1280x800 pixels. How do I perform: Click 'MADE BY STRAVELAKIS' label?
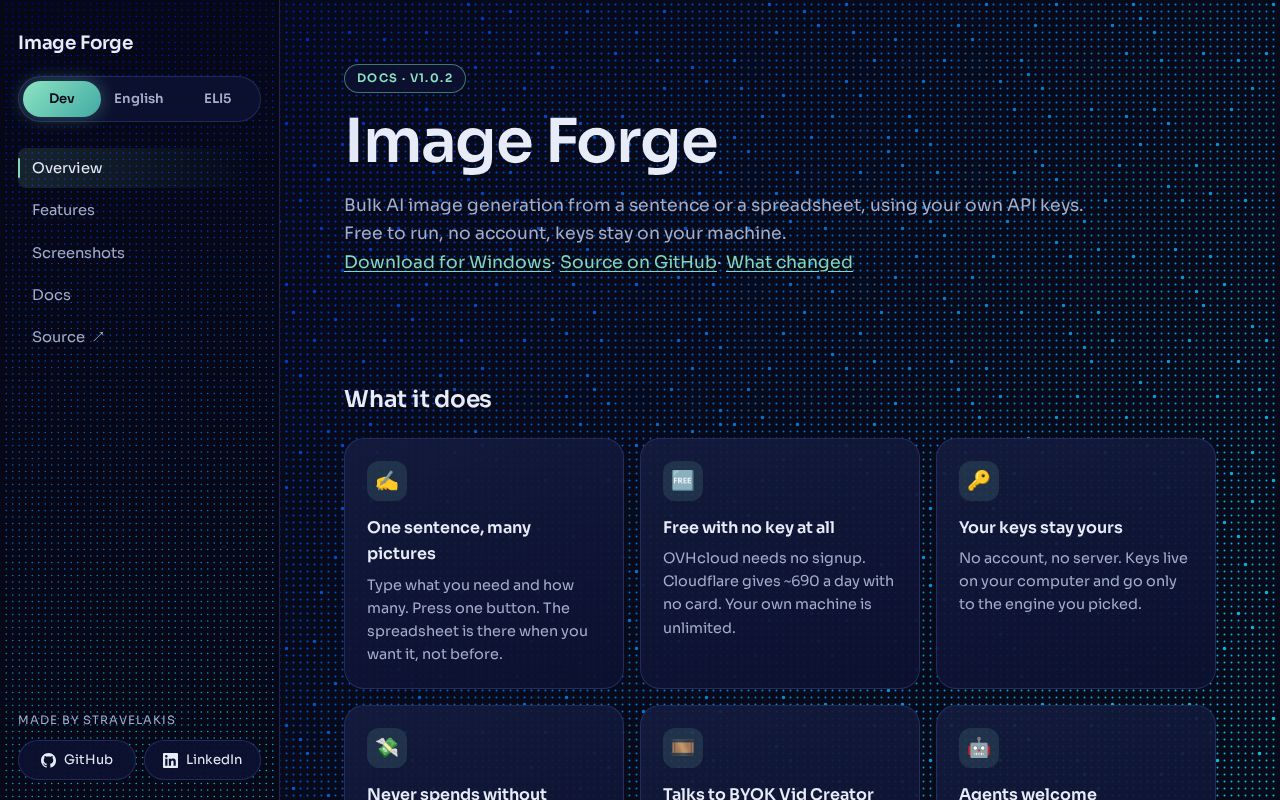click(x=97, y=720)
